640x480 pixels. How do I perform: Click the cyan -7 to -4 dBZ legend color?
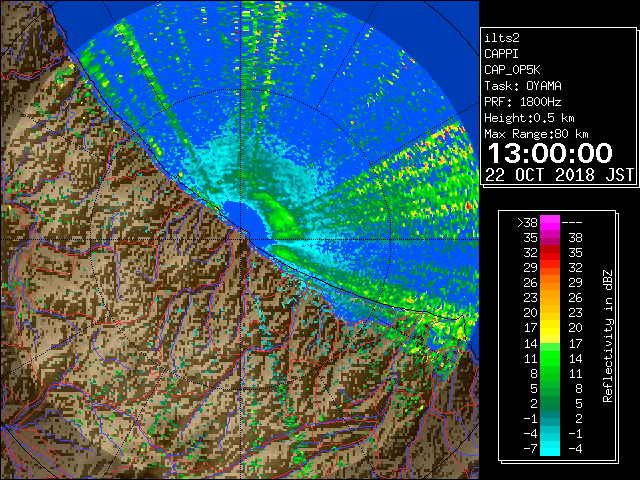click(x=550, y=448)
